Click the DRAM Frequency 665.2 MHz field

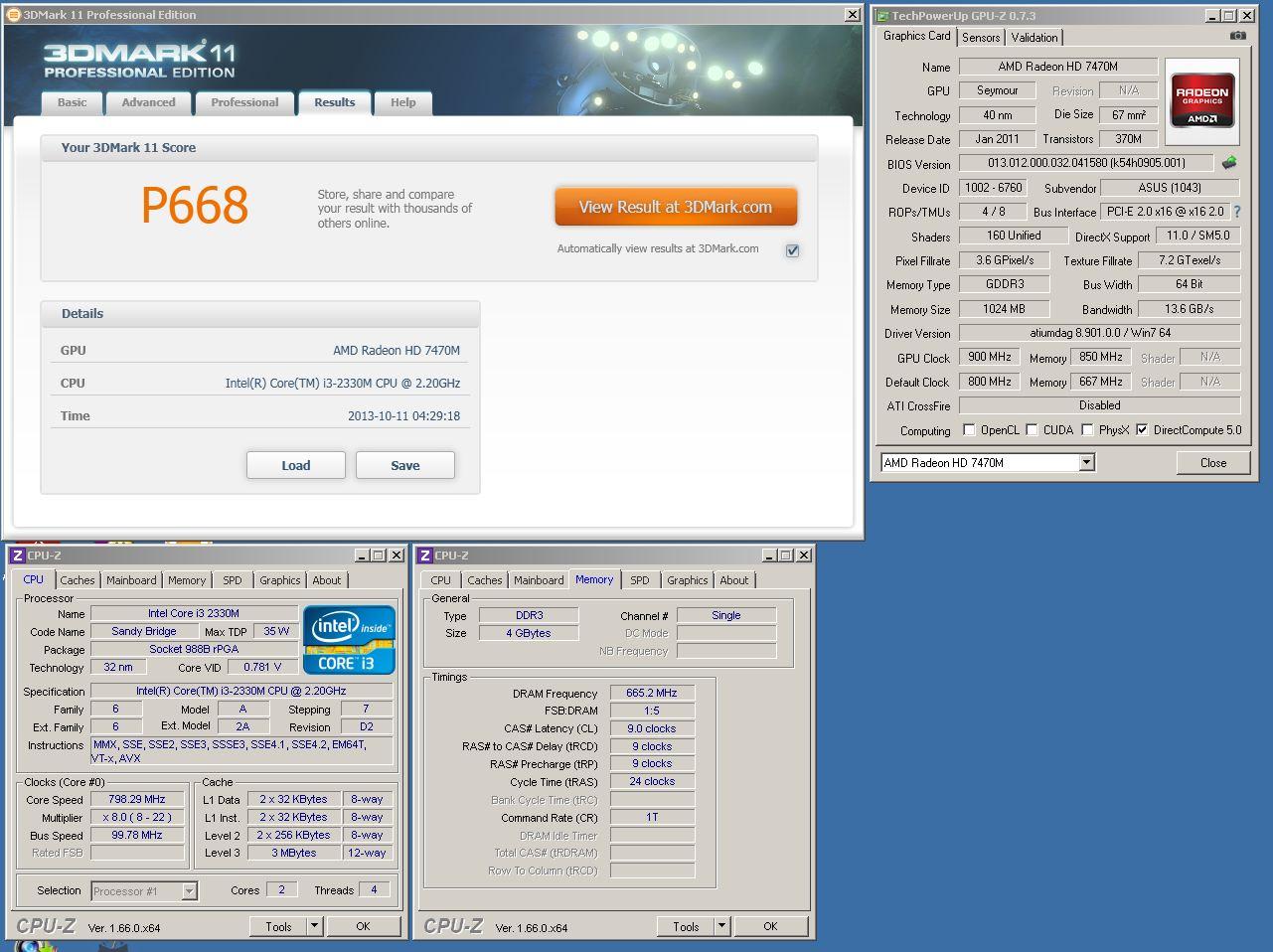[651, 693]
